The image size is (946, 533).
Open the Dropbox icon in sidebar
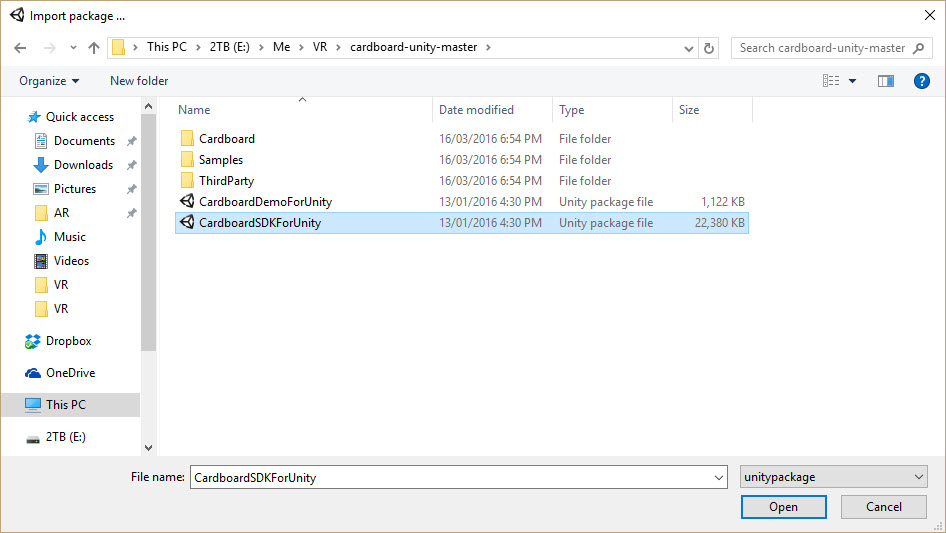33,341
